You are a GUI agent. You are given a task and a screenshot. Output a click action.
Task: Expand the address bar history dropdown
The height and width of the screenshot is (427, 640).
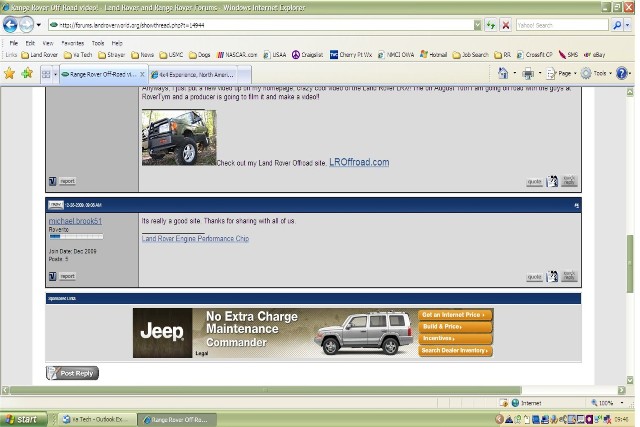[477, 25]
